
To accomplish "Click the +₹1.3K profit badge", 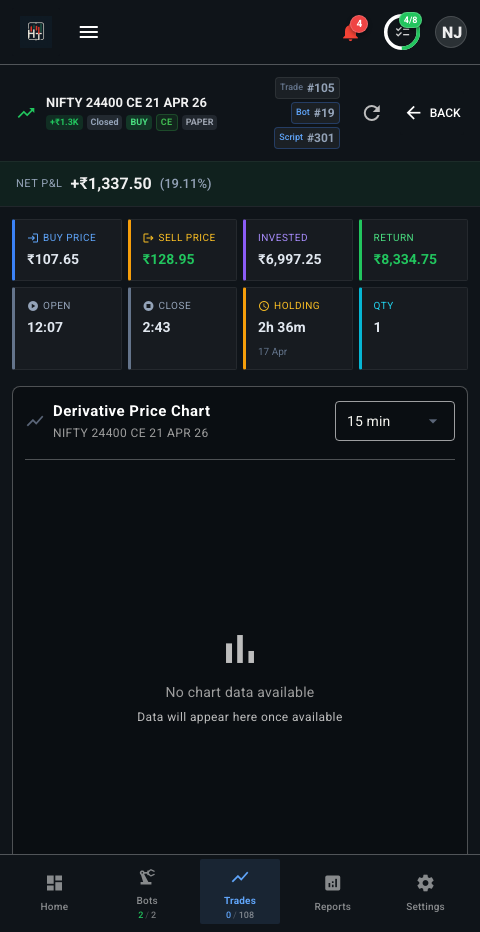I will point(64,122).
